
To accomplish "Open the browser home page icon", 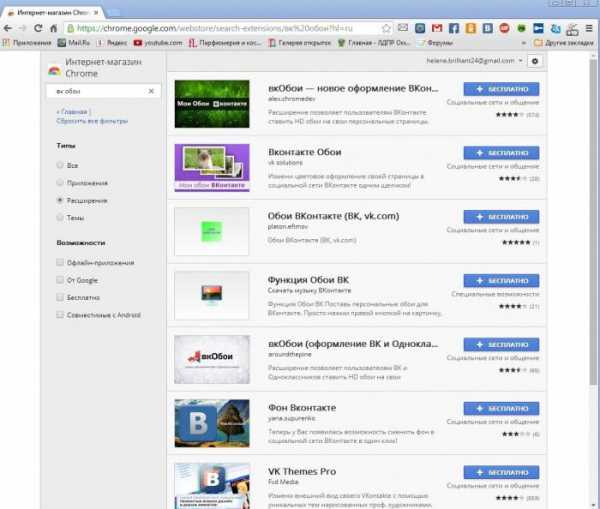I will (x=54, y=28).
